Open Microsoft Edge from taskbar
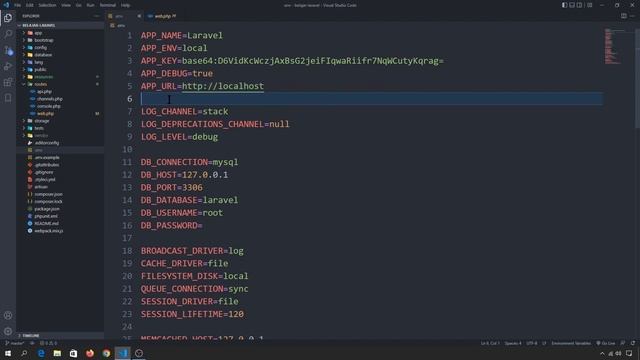 pyautogui.click(x=41, y=353)
